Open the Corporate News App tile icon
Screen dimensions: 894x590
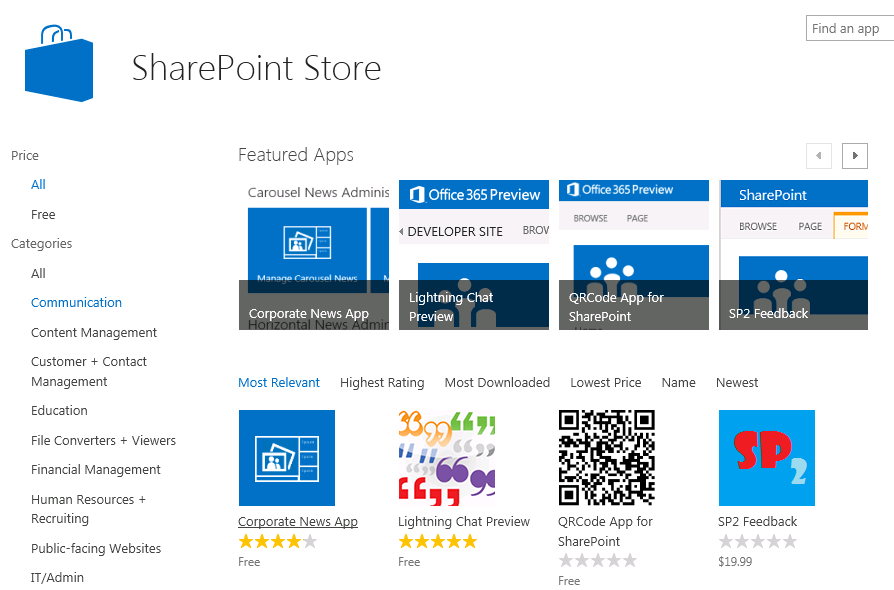[x=286, y=458]
